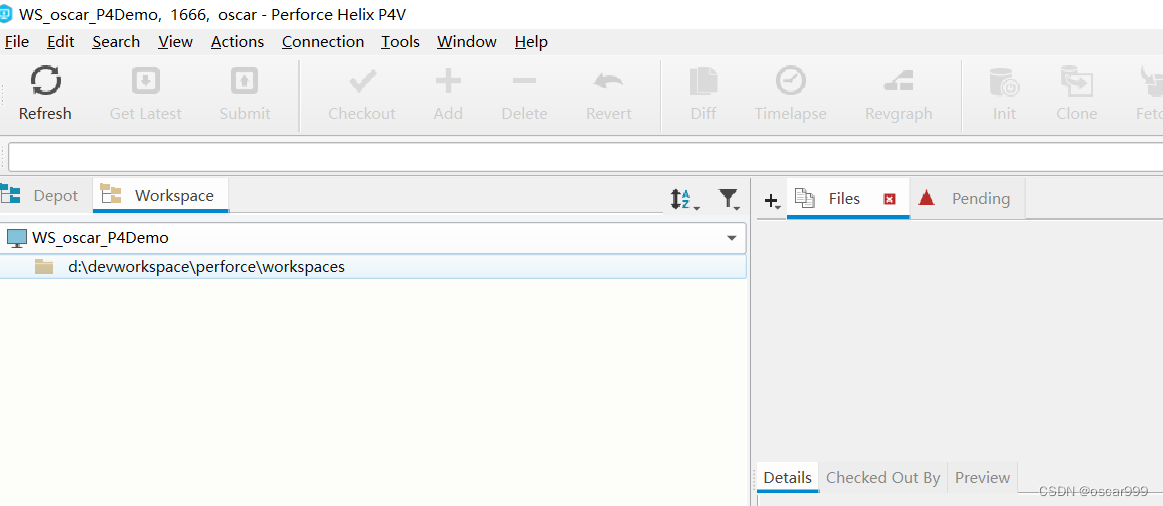Switch to the Workspace tab
Image resolution: width=1163 pixels, height=506 pixels.
pyautogui.click(x=161, y=196)
